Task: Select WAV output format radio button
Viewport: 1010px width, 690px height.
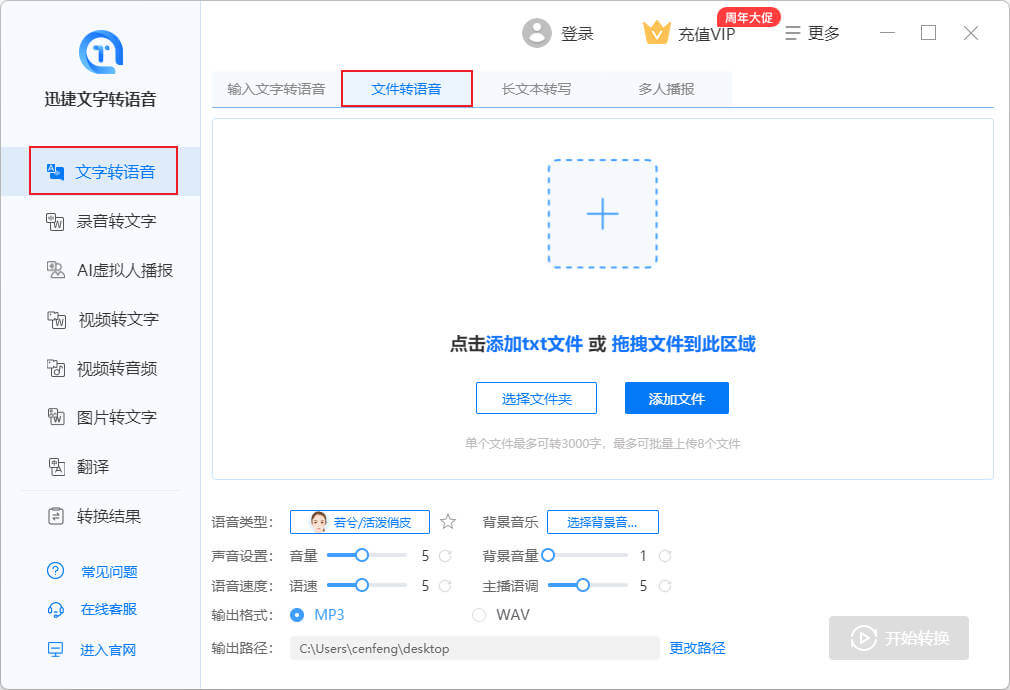Action: (x=479, y=615)
